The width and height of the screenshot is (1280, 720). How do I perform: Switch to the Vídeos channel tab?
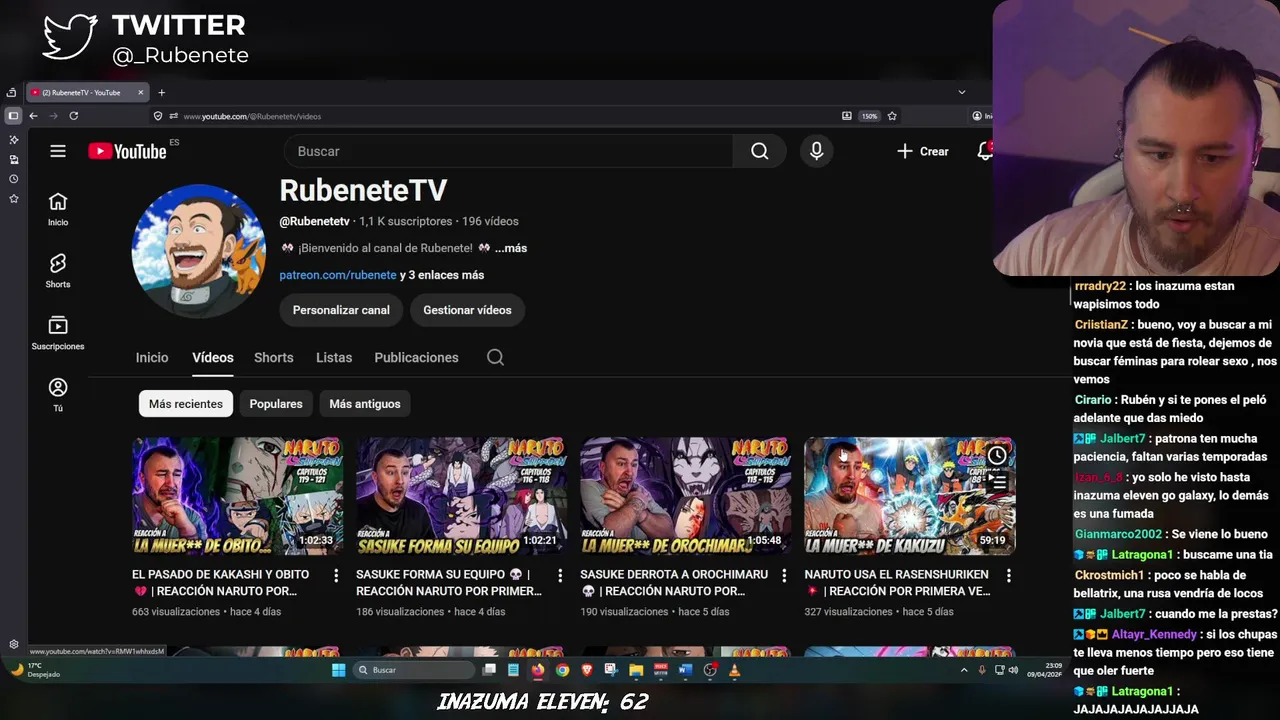pos(213,357)
